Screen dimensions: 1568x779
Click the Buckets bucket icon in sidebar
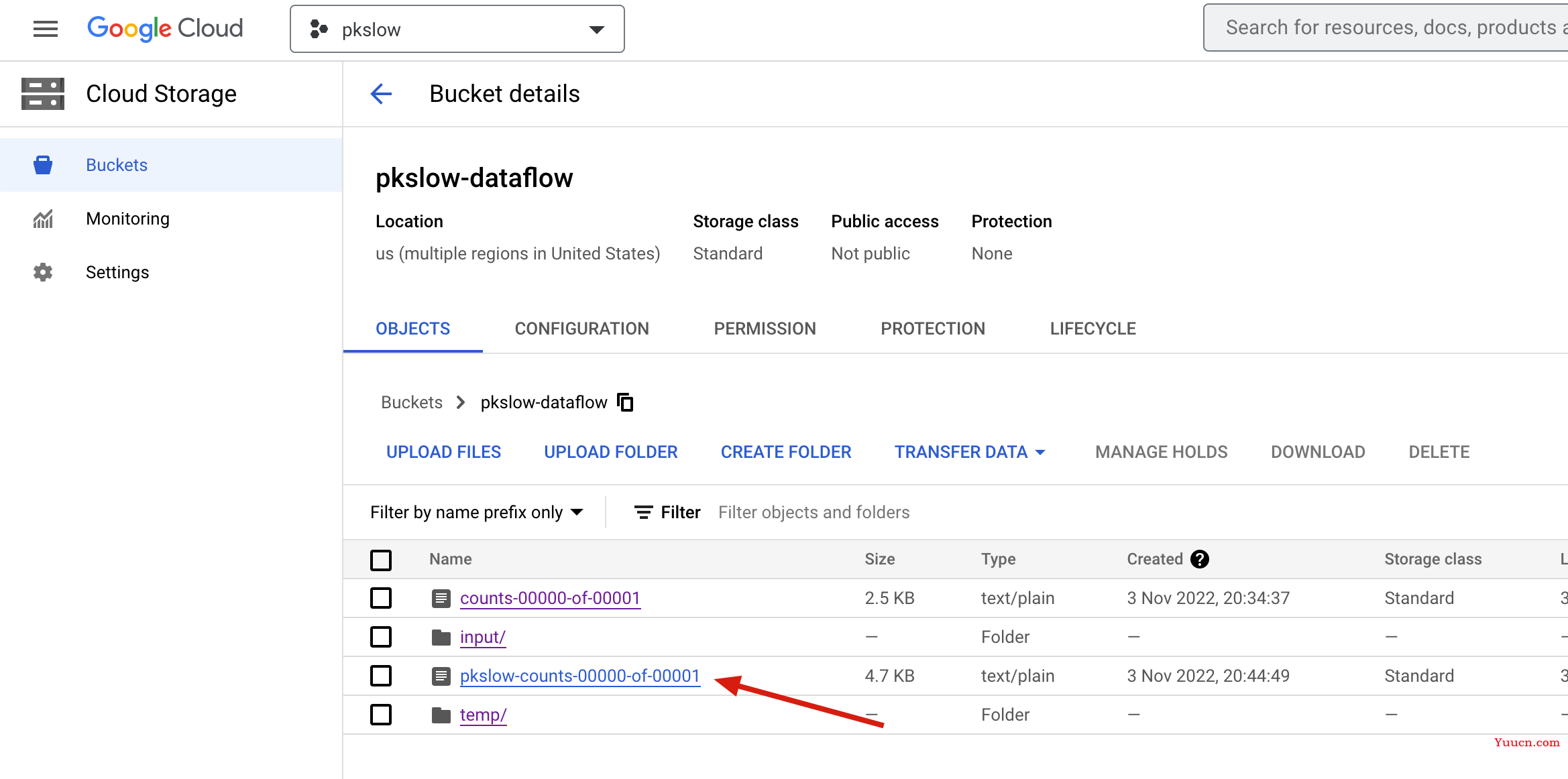click(43, 165)
